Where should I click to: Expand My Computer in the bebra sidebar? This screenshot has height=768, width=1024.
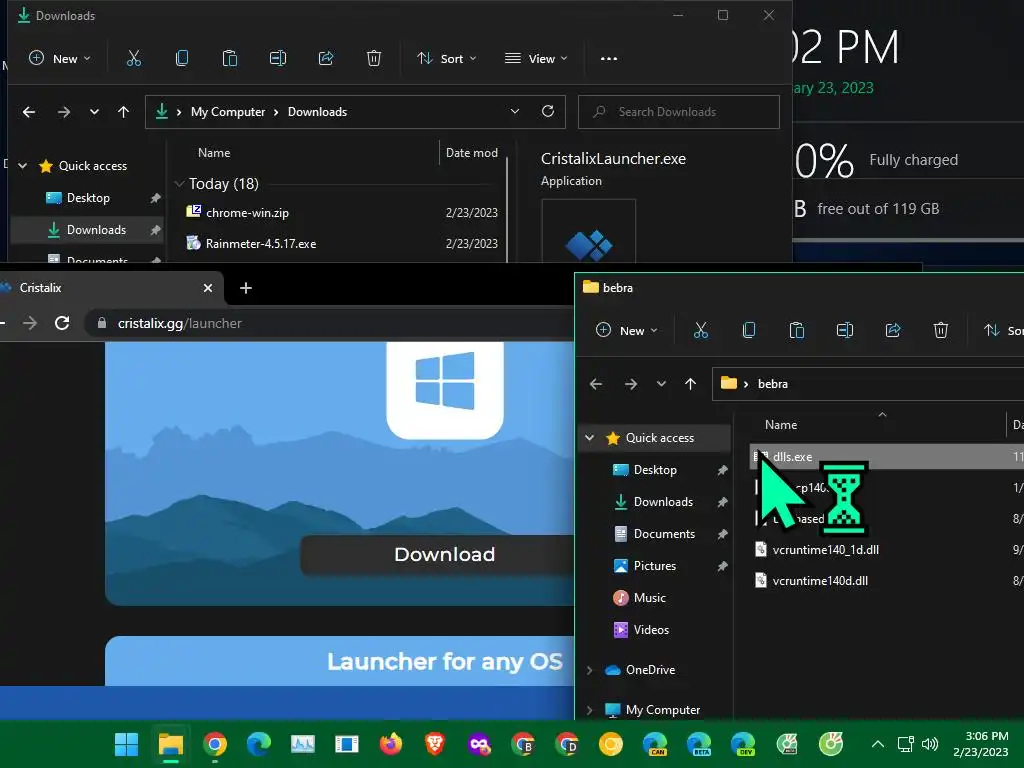coord(590,710)
